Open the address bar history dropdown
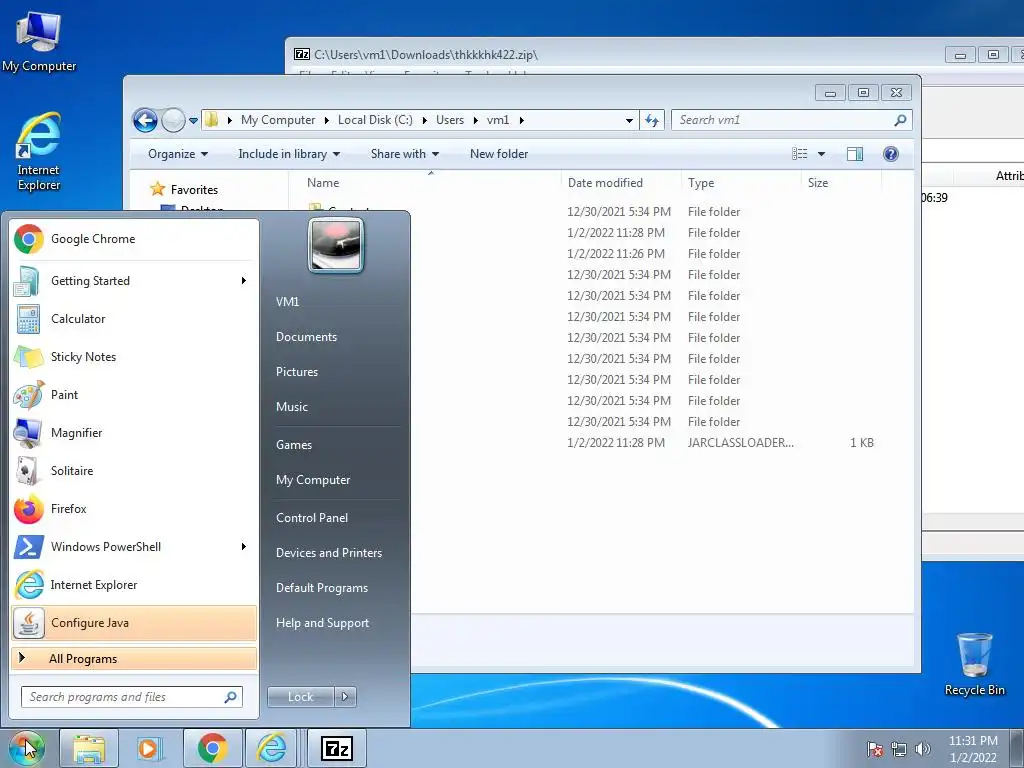Image resolution: width=1024 pixels, height=768 pixels. (x=629, y=120)
